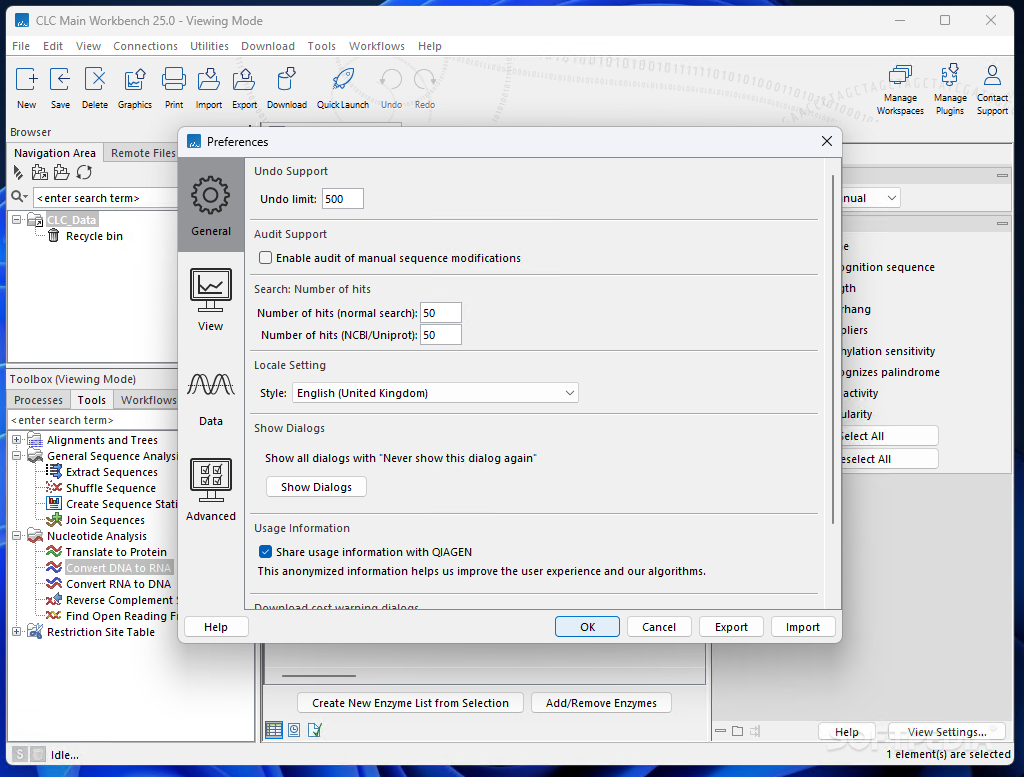Image resolution: width=1024 pixels, height=777 pixels.
Task: Click the Redo toolbar icon
Action: coord(424,80)
